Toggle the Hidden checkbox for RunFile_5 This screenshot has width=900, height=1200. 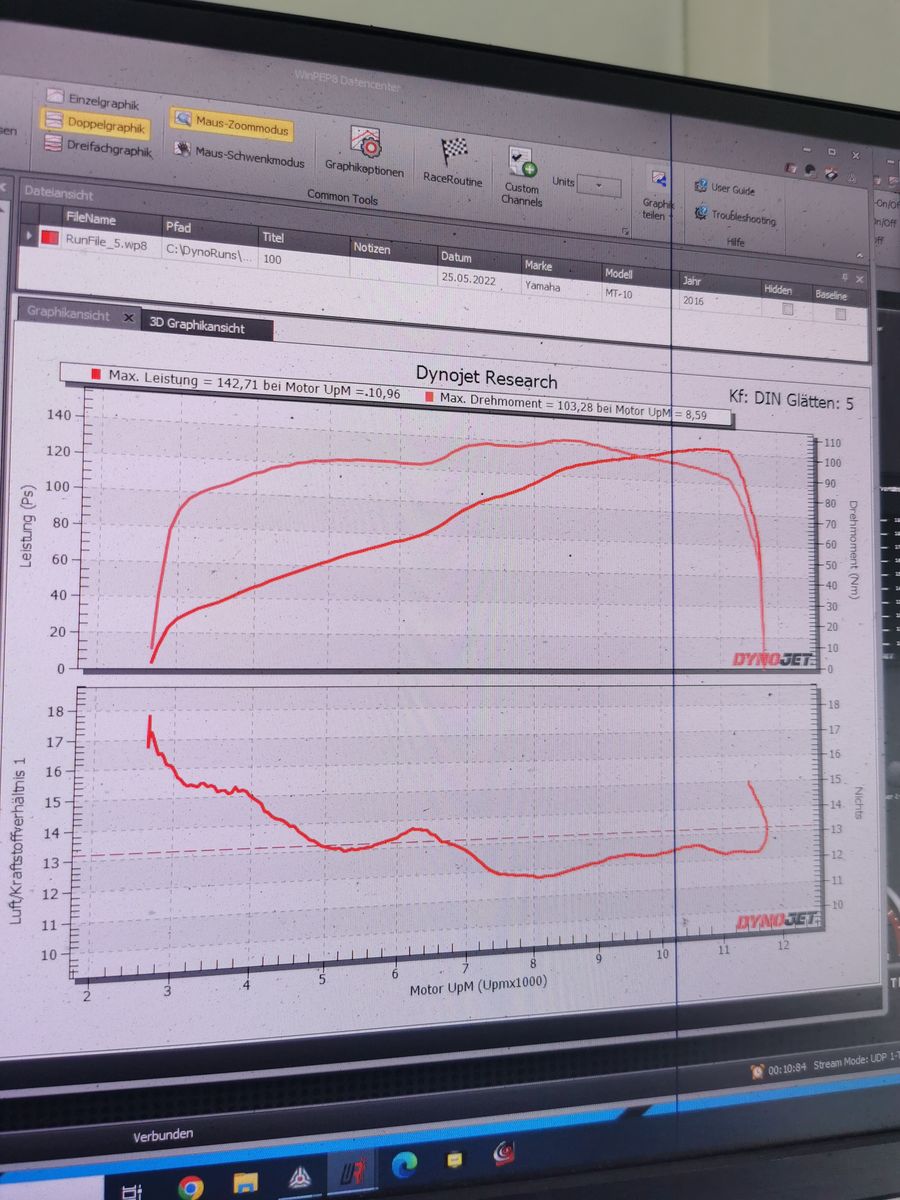(x=788, y=310)
